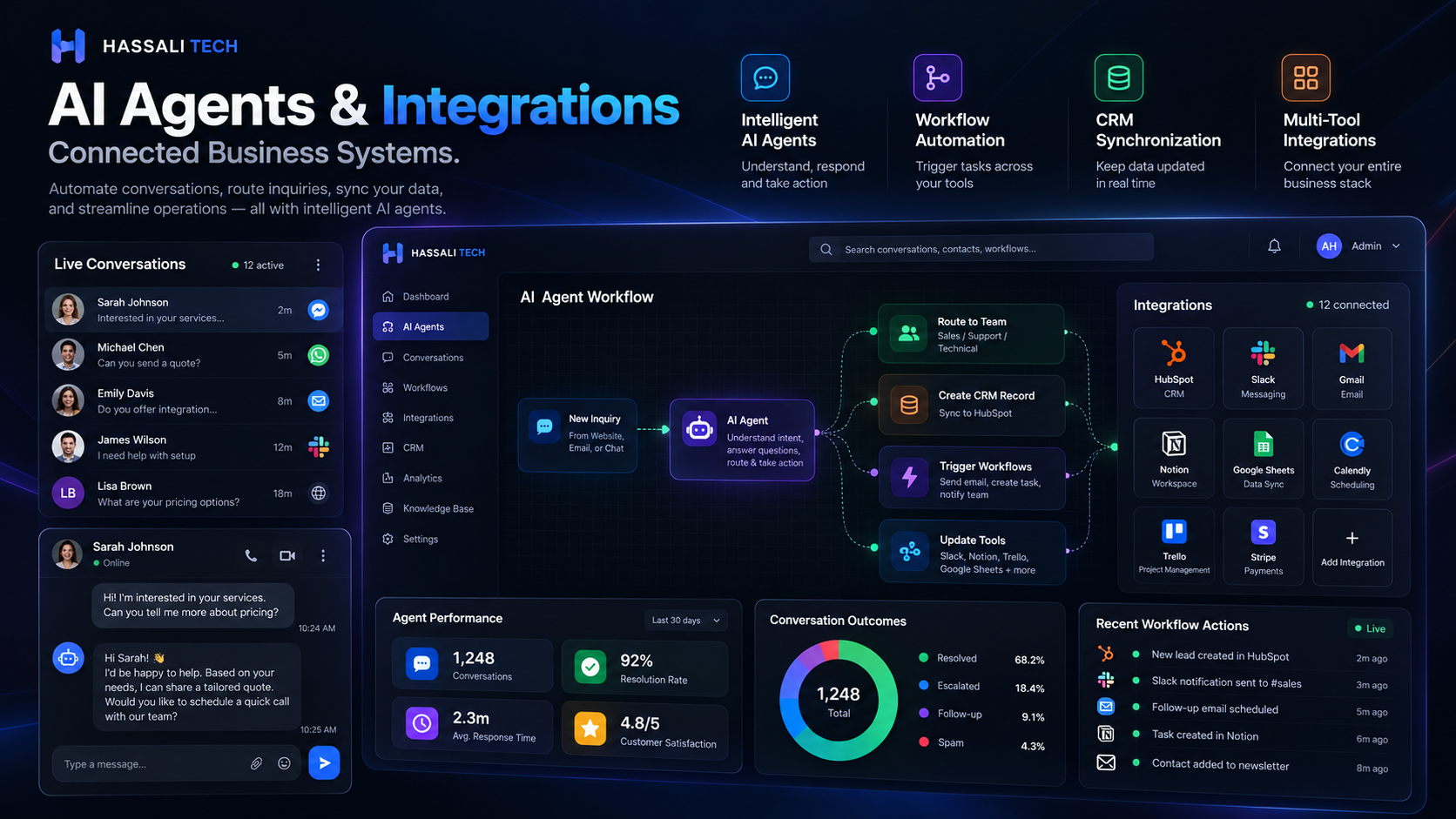Open the HubSpot CRM integration tile
This screenshot has height=819, width=1456.
1174,368
